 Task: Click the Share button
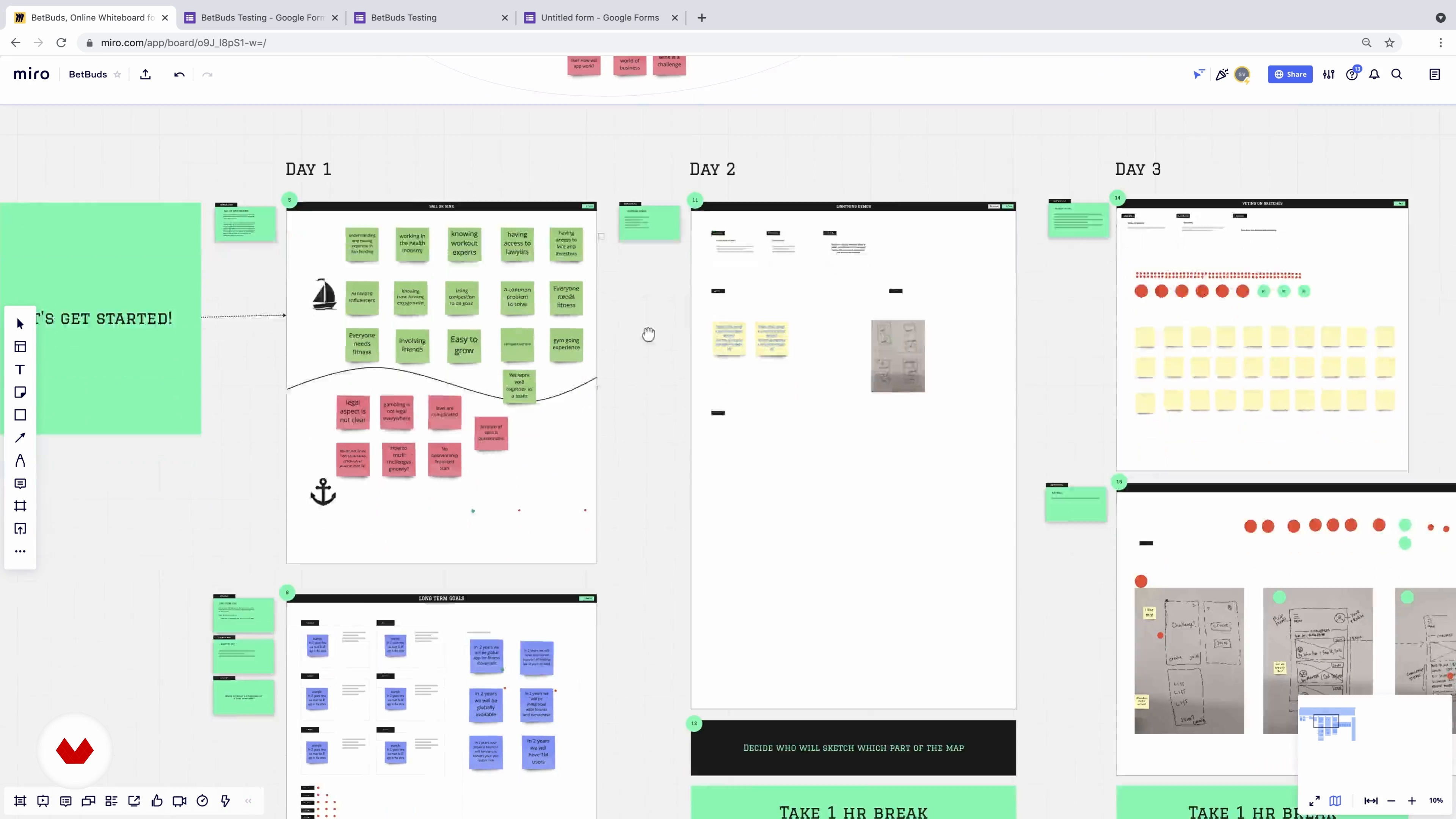tap(1290, 74)
